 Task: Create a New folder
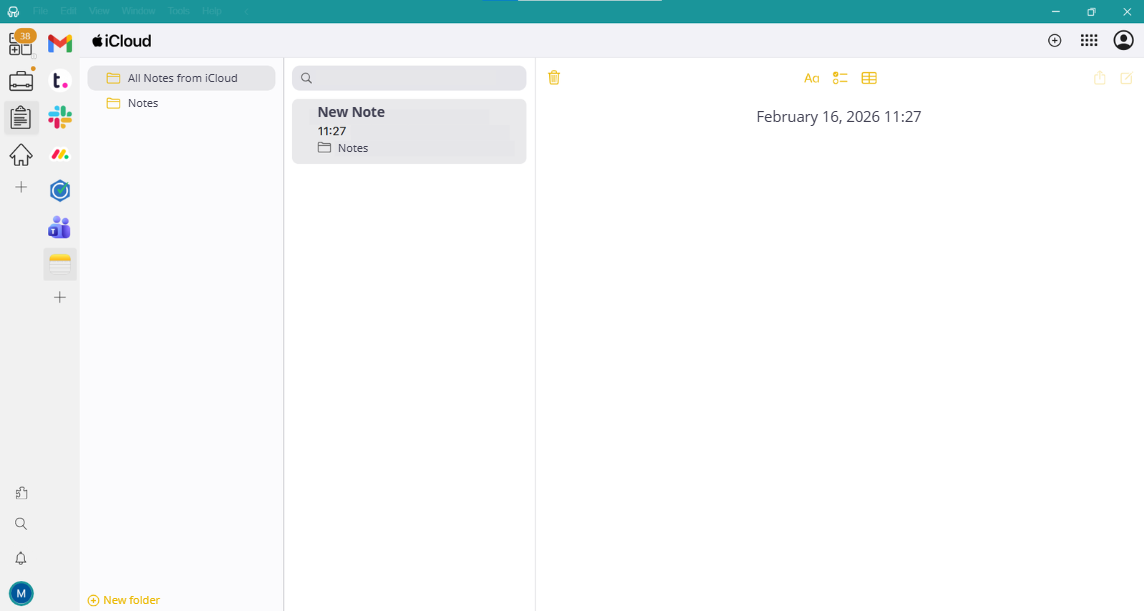point(123,599)
